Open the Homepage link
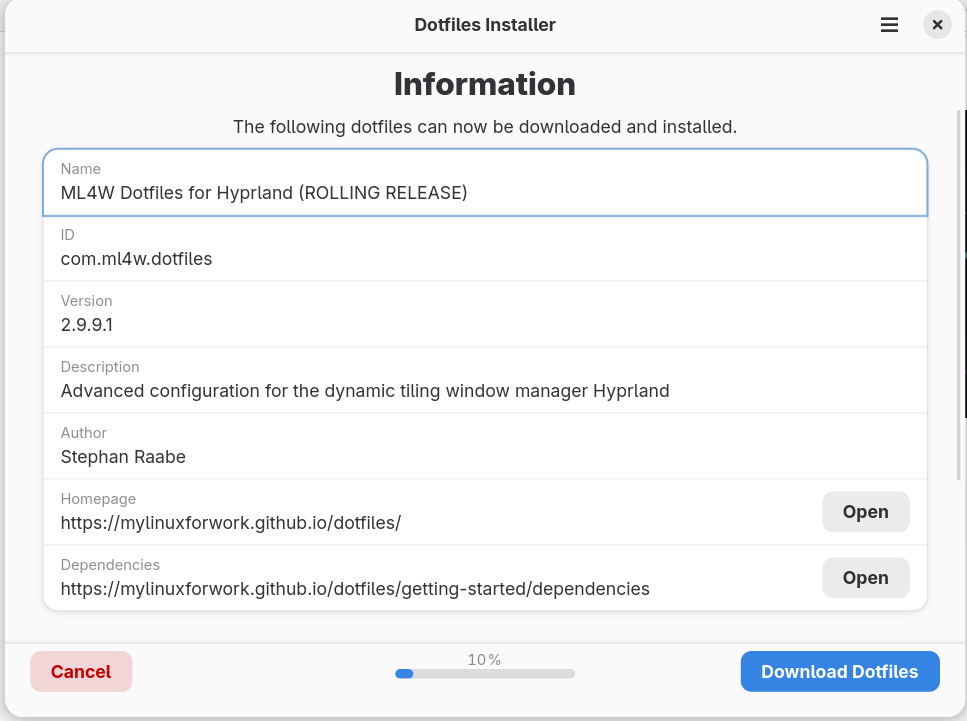 tap(865, 512)
